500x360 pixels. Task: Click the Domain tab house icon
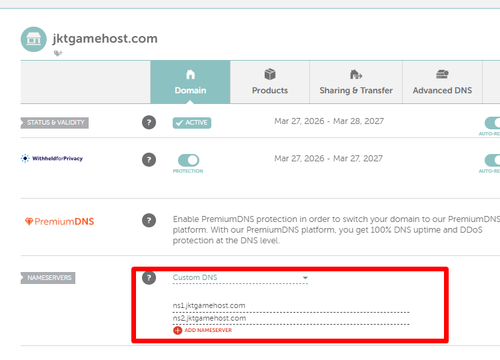190,74
